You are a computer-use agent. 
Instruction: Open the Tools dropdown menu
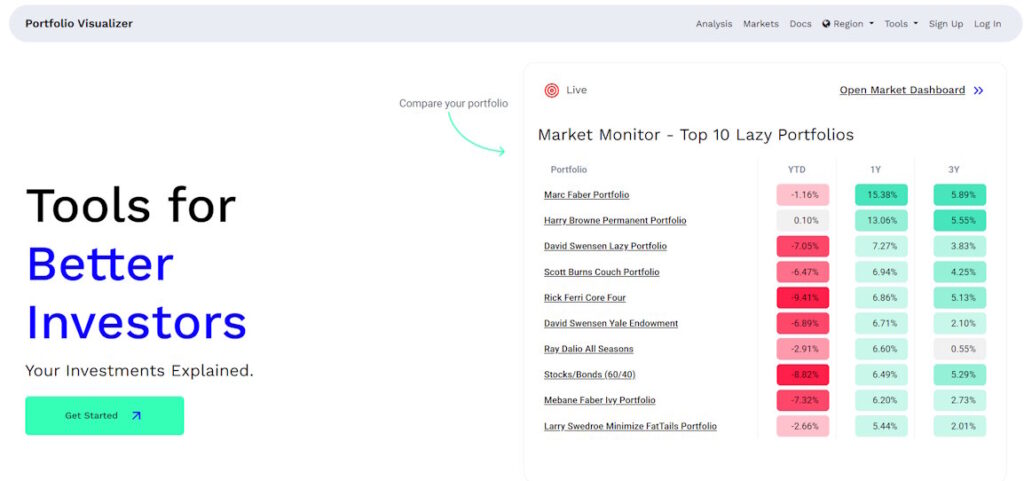(900, 24)
